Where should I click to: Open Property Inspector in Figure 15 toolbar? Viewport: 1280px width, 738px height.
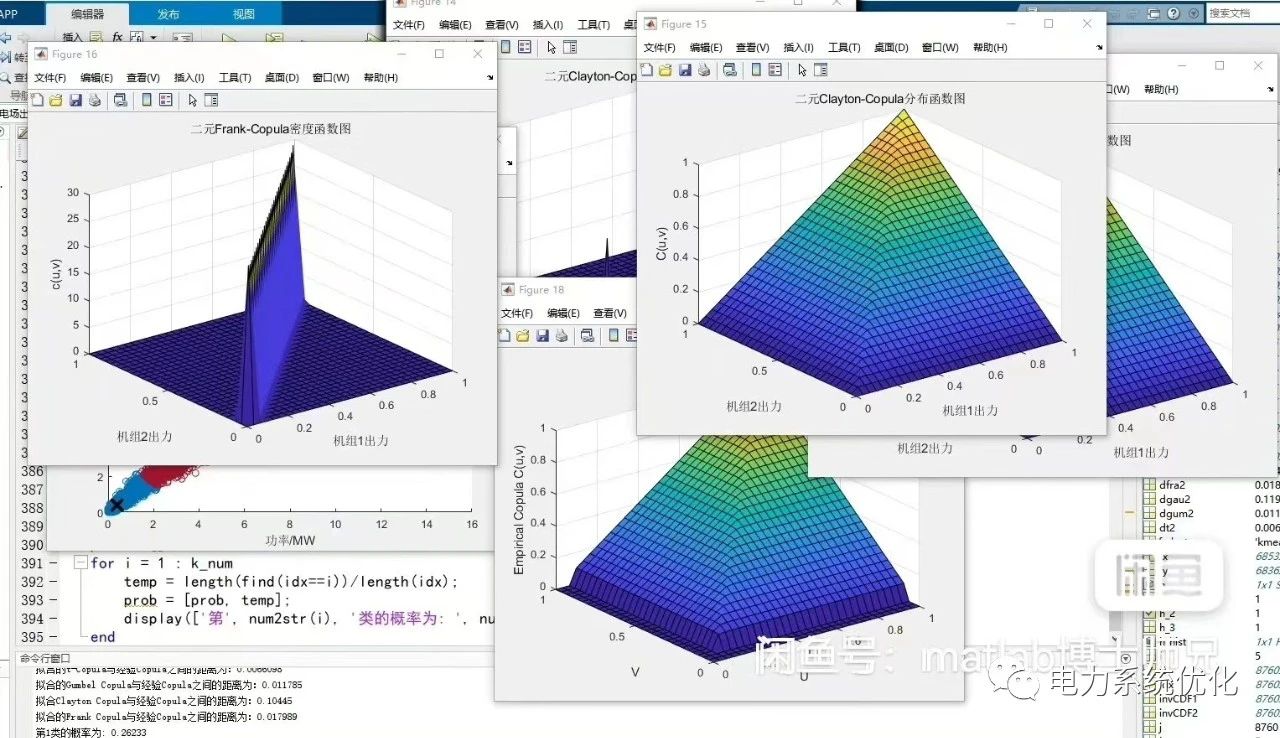(x=821, y=70)
